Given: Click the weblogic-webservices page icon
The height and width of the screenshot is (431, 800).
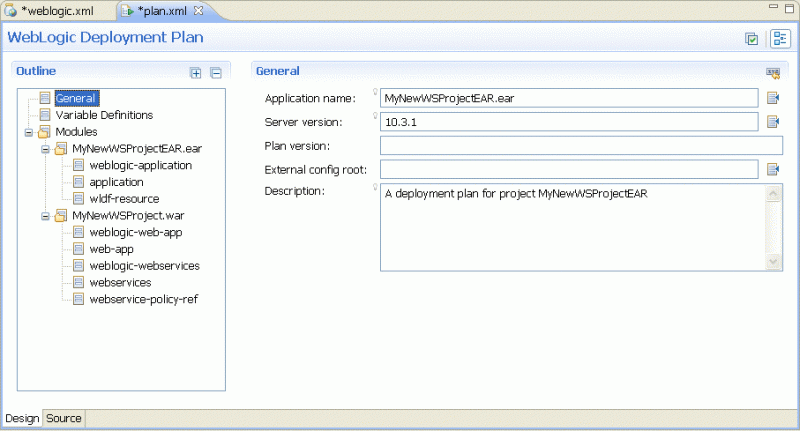Looking at the screenshot, I should click(x=78, y=265).
